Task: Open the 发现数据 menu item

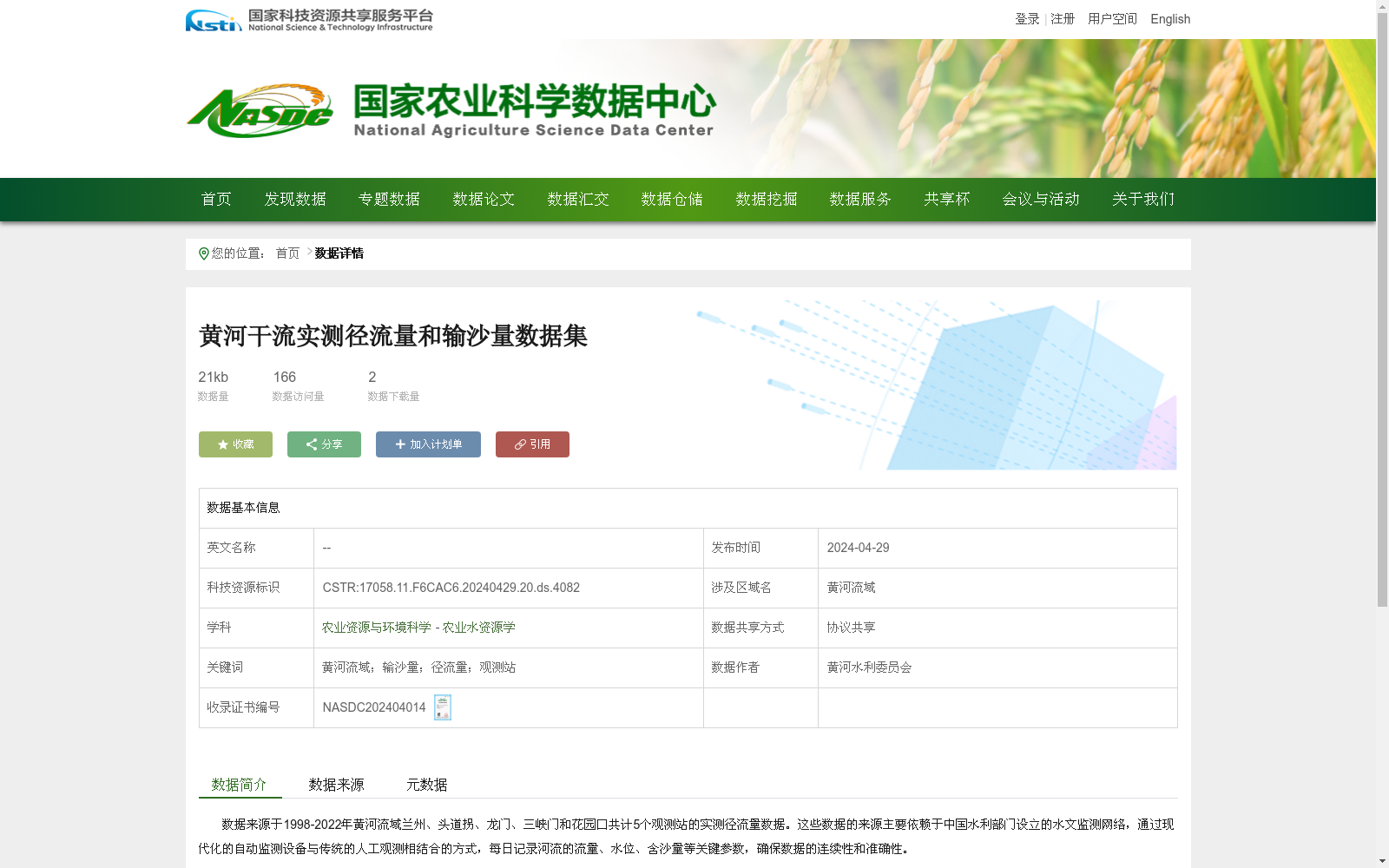Action: [295, 200]
